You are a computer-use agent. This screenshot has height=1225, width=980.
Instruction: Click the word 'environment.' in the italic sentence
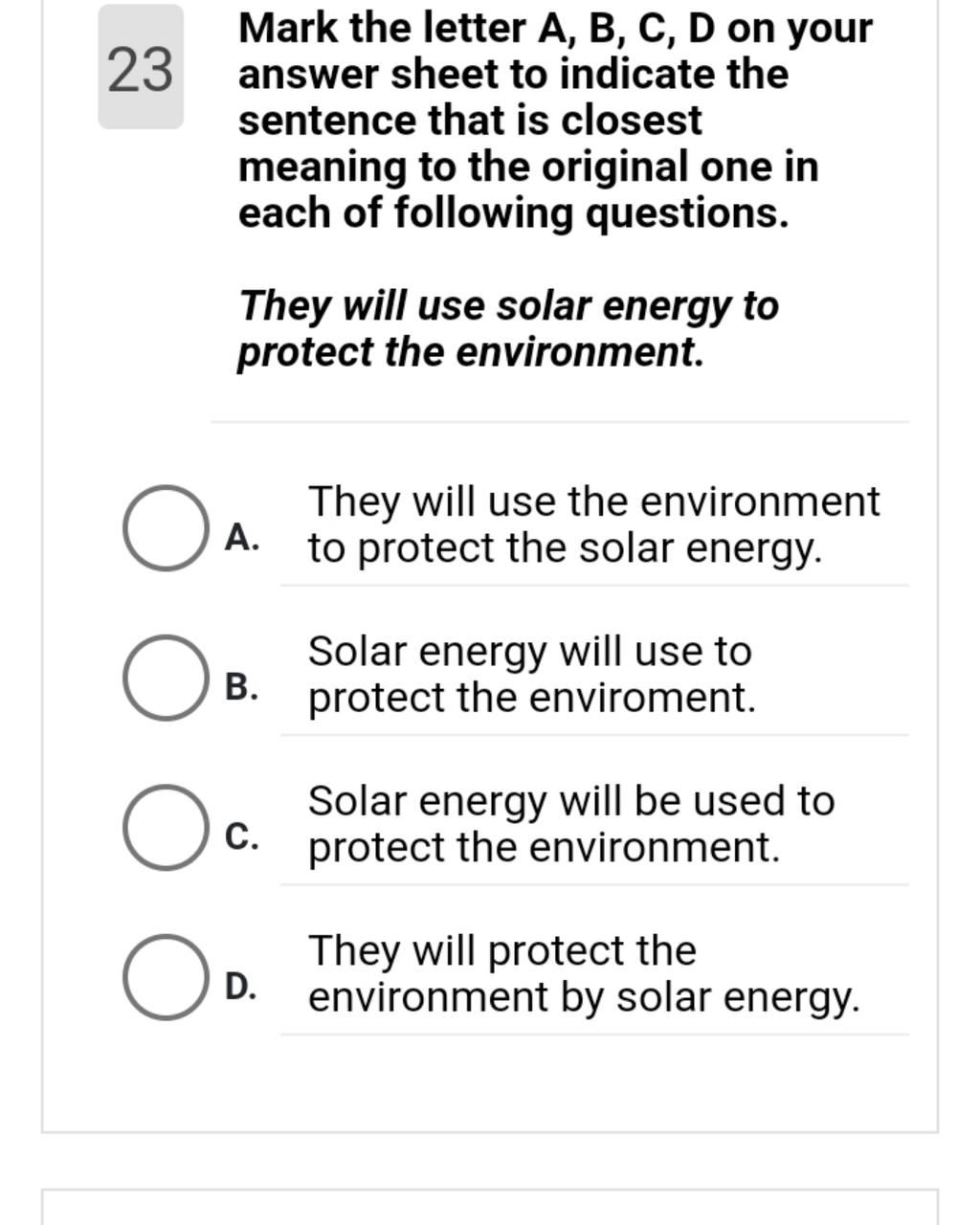click(x=579, y=351)
